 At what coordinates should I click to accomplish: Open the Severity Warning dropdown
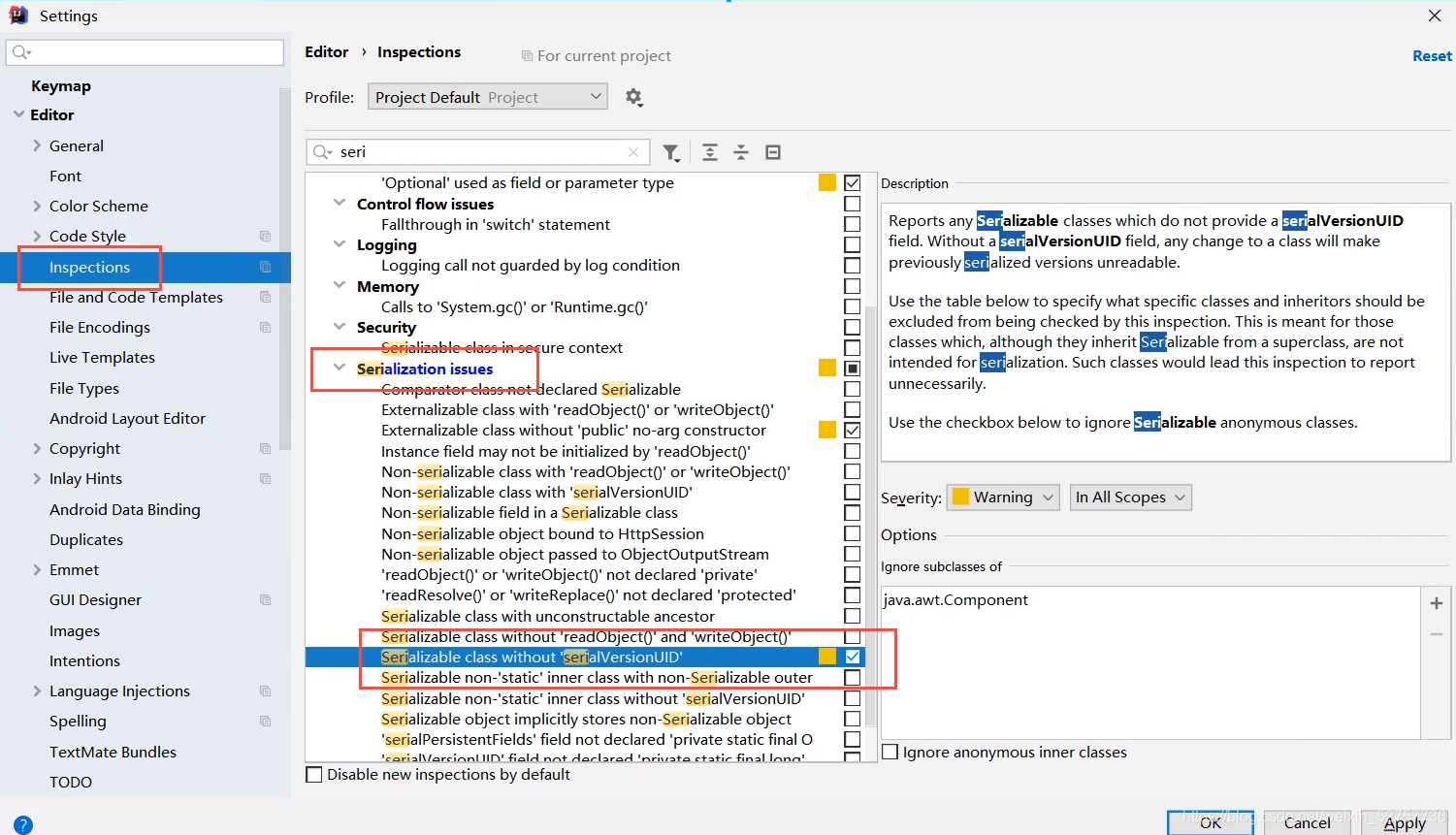(x=1003, y=498)
